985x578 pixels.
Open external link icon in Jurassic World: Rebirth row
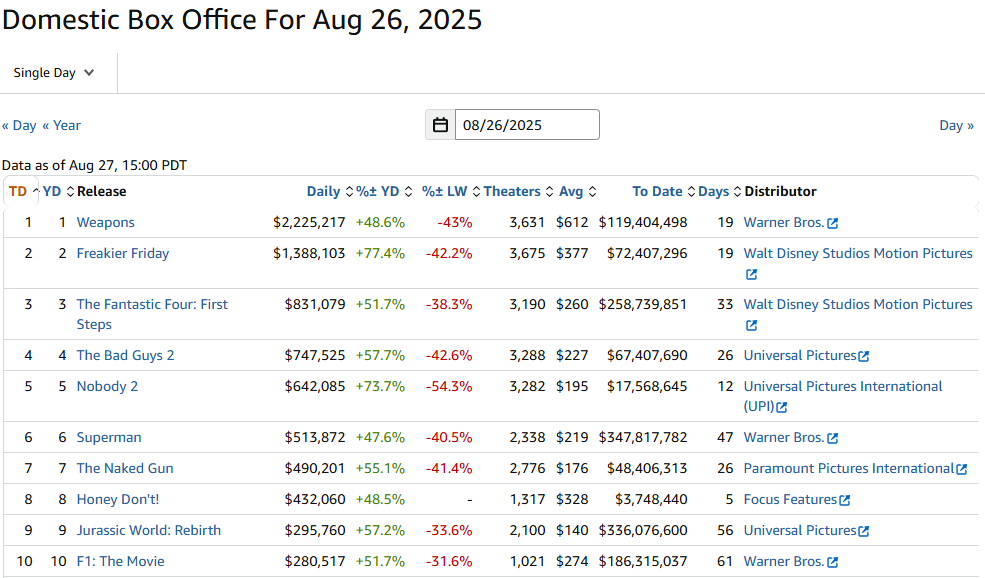(864, 532)
